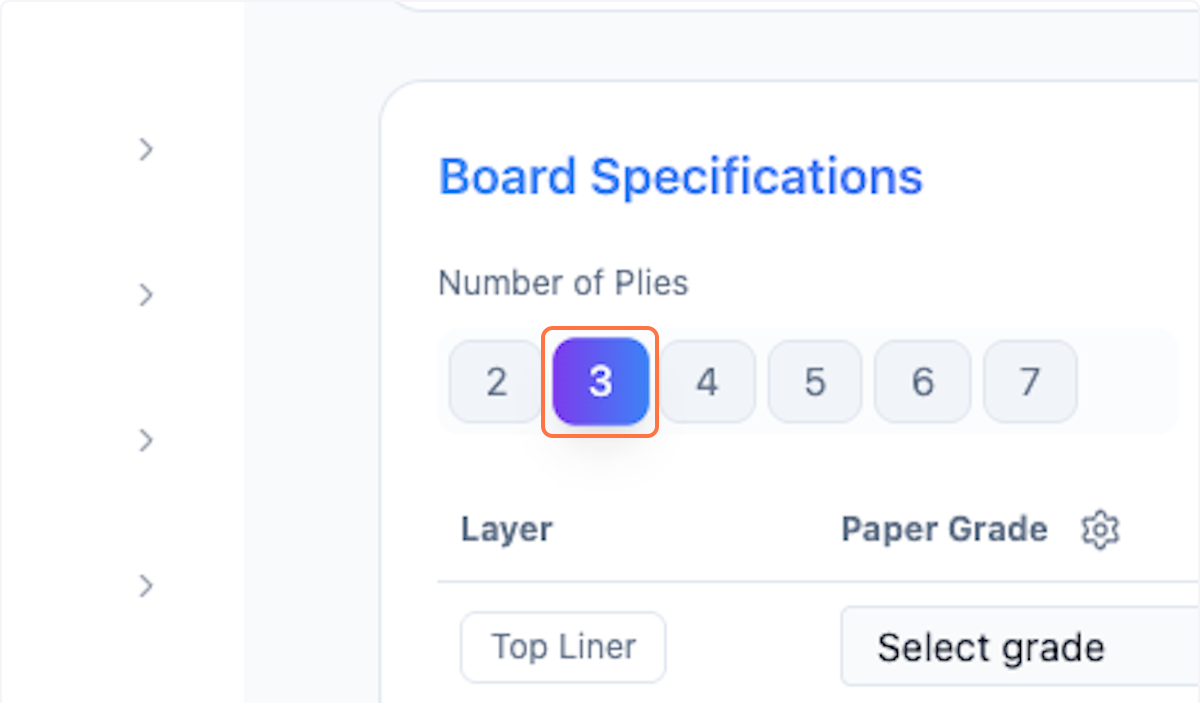Set number of plies to 5
The image size is (1200, 703).
pyautogui.click(x=814, y=382)
